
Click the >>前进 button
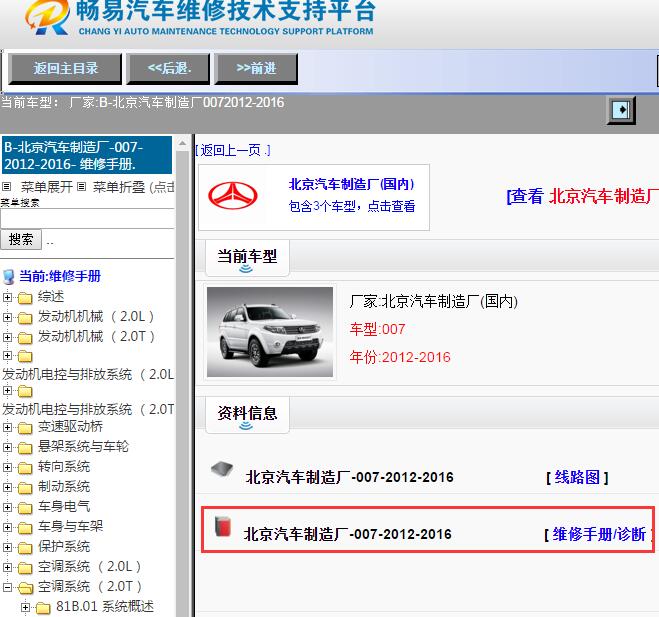256,69
